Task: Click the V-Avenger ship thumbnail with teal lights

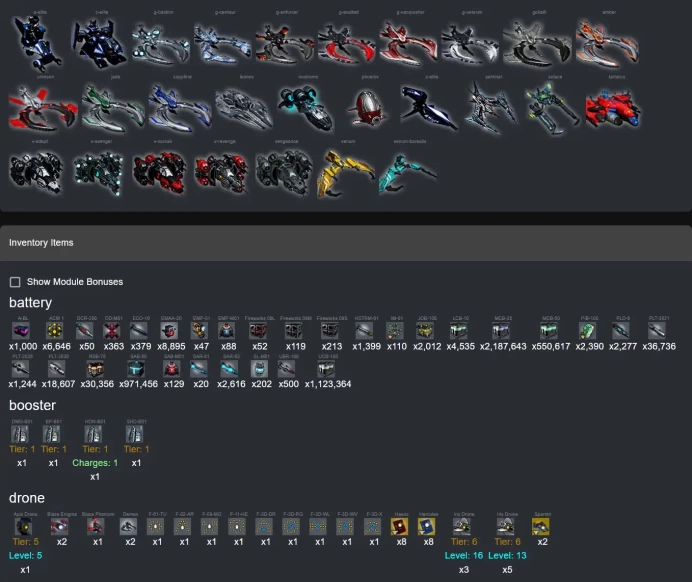Action: coord(98,173)
